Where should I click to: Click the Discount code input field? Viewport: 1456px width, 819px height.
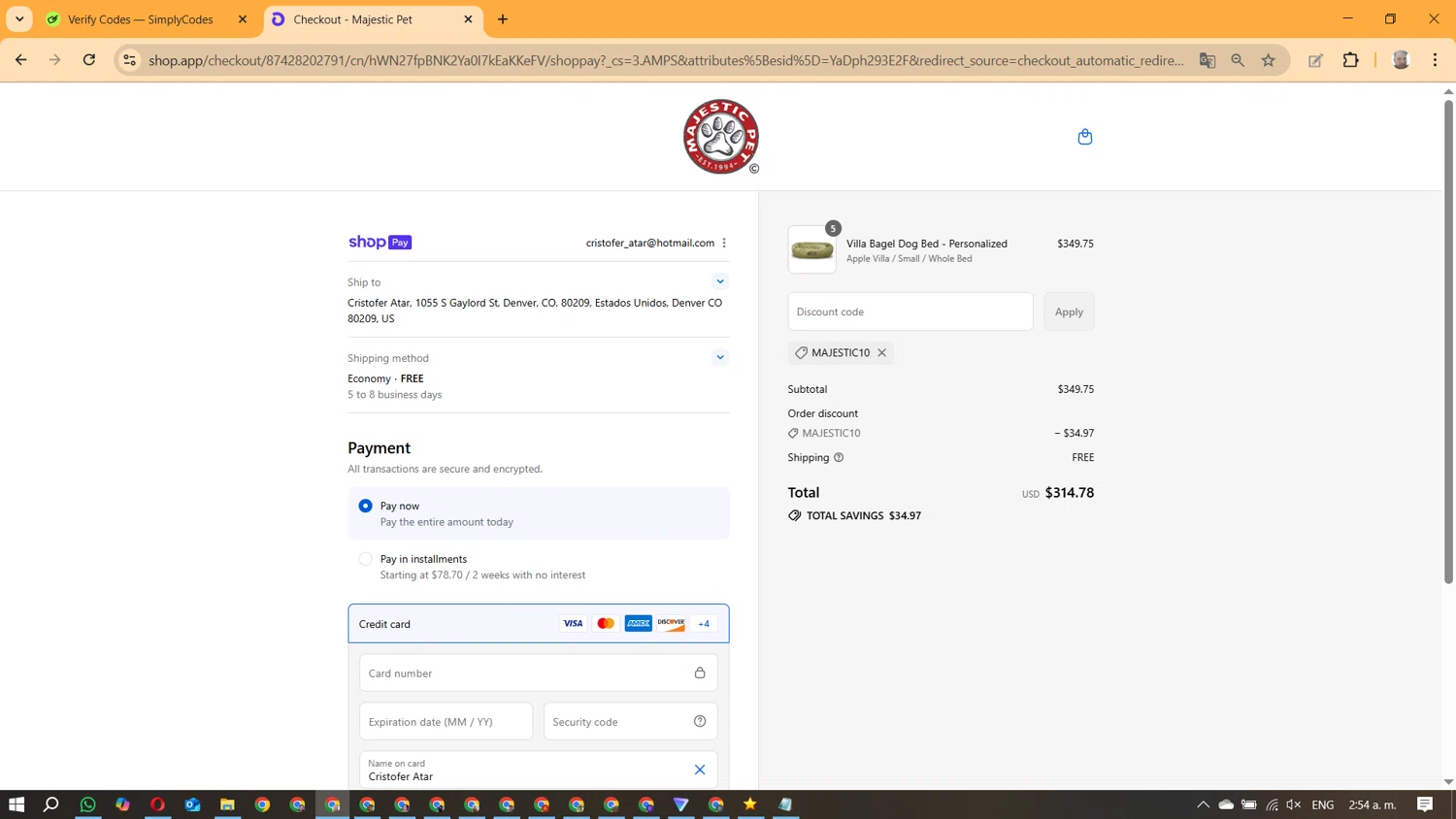pos(910,311)
